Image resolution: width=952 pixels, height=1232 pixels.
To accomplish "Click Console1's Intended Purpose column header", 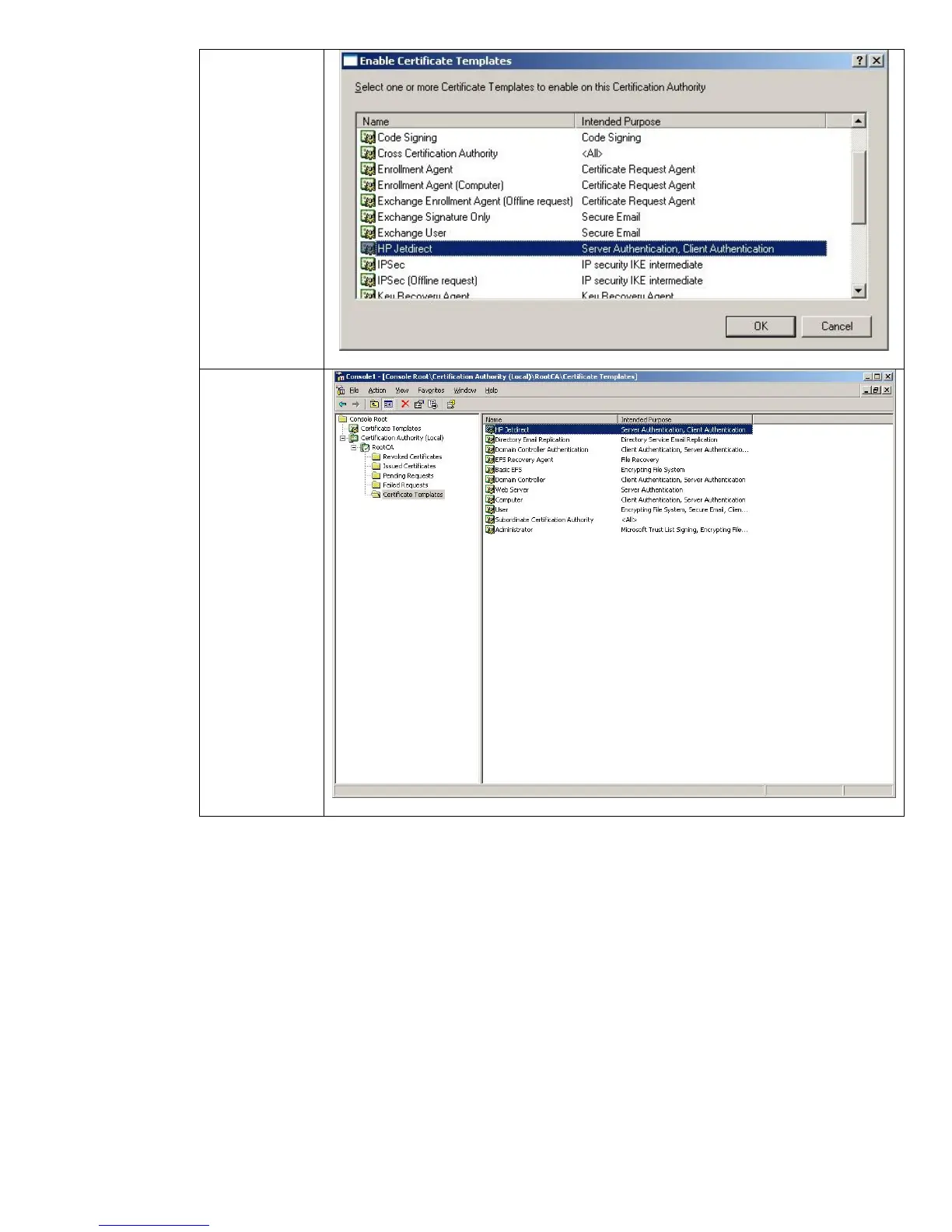I will 685,419.
